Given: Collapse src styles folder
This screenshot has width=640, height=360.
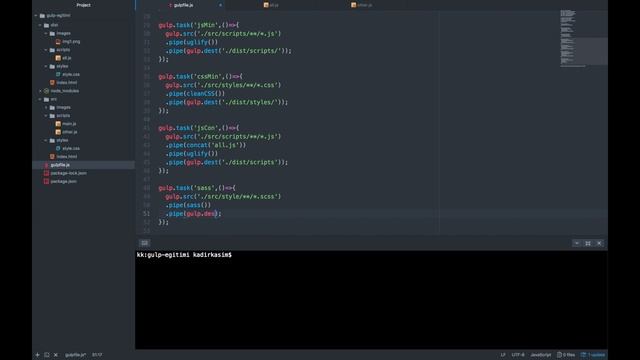Looking at the screenshot, I should [46, 140].
